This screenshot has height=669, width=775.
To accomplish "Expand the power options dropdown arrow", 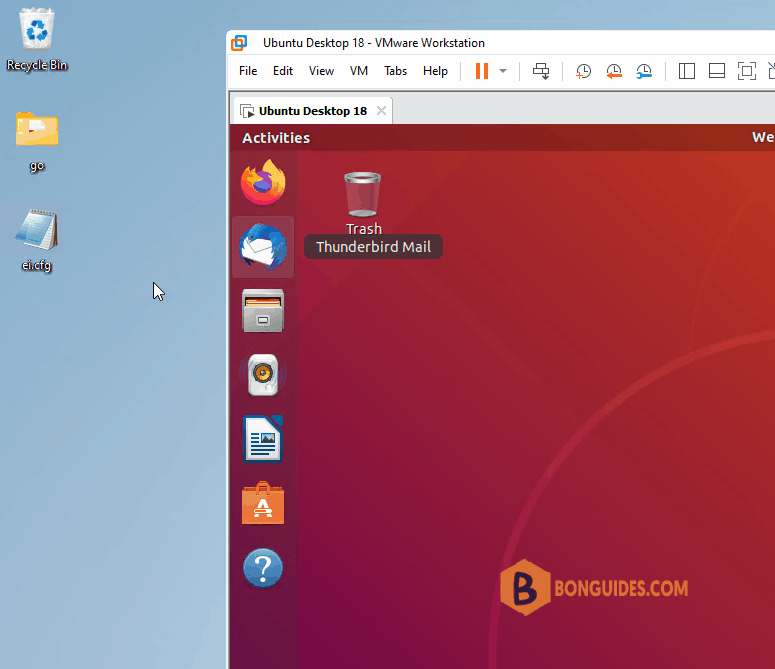I will 503,71.
